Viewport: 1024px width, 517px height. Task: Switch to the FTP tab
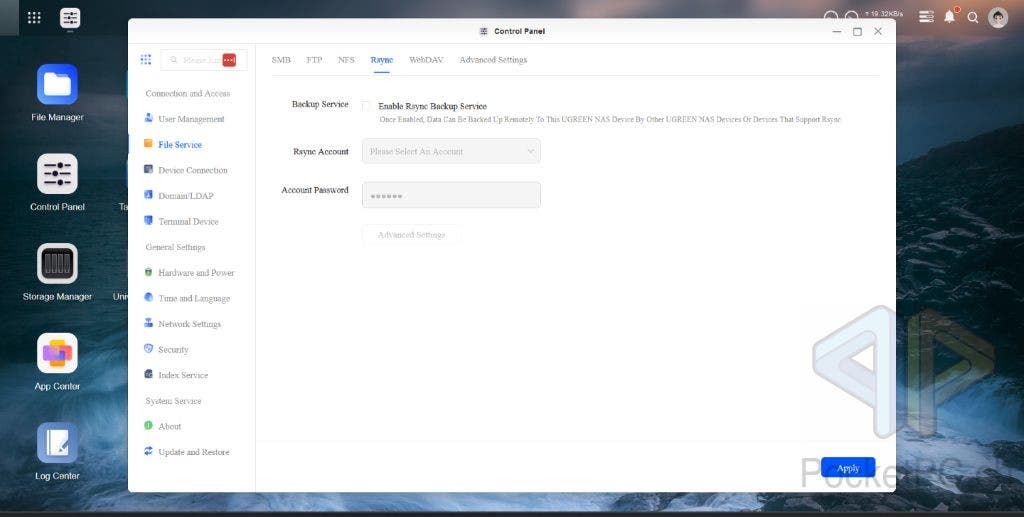pos(314,59)
